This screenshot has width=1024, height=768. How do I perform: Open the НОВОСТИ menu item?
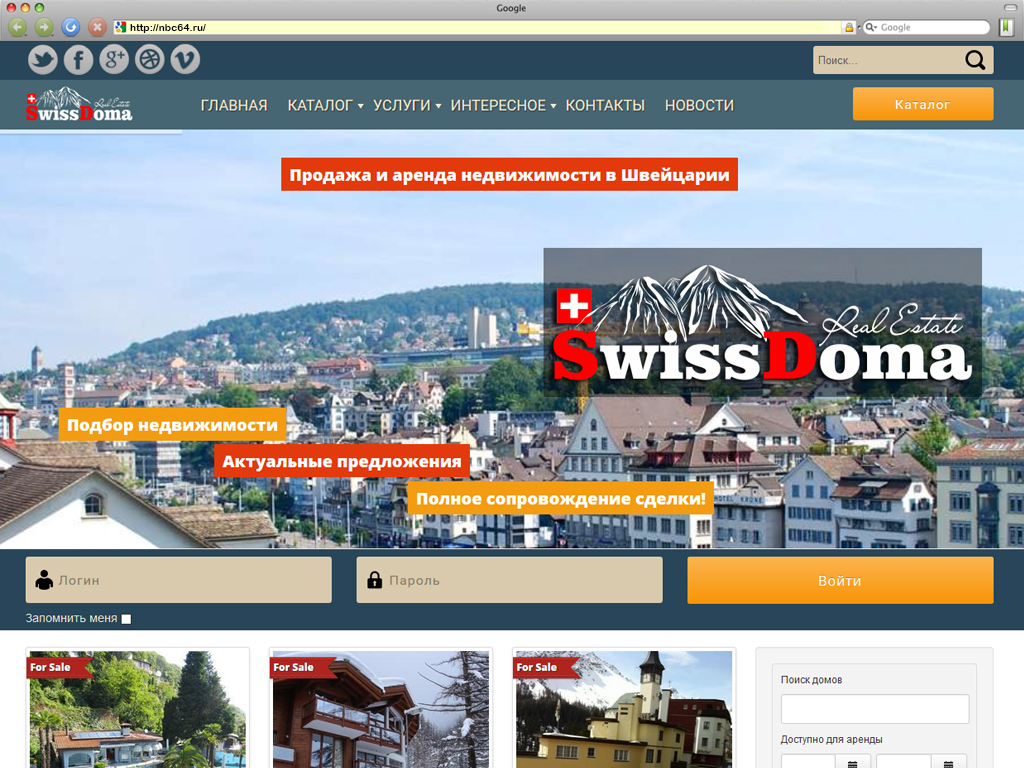[x=699, y=105]
